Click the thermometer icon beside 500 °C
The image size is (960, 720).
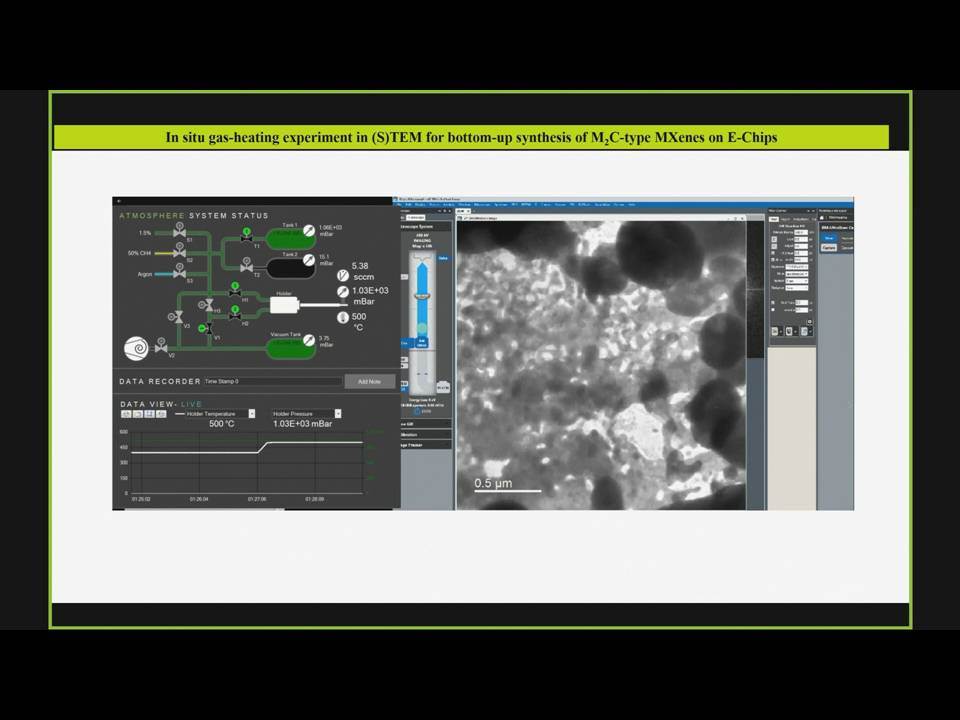coord(343,317)
